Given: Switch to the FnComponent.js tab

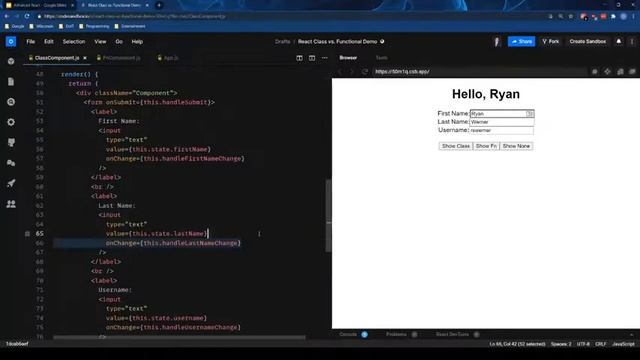Looking at the screenshot, I should 119,58.
